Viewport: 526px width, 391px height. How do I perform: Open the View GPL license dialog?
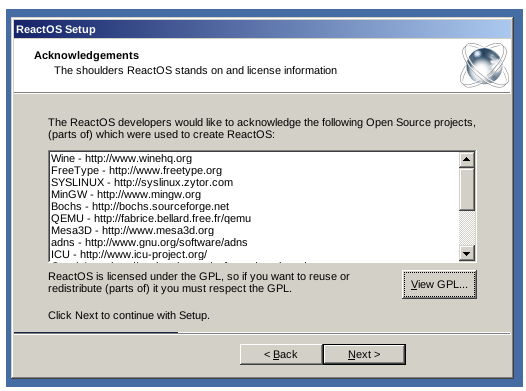439,284
